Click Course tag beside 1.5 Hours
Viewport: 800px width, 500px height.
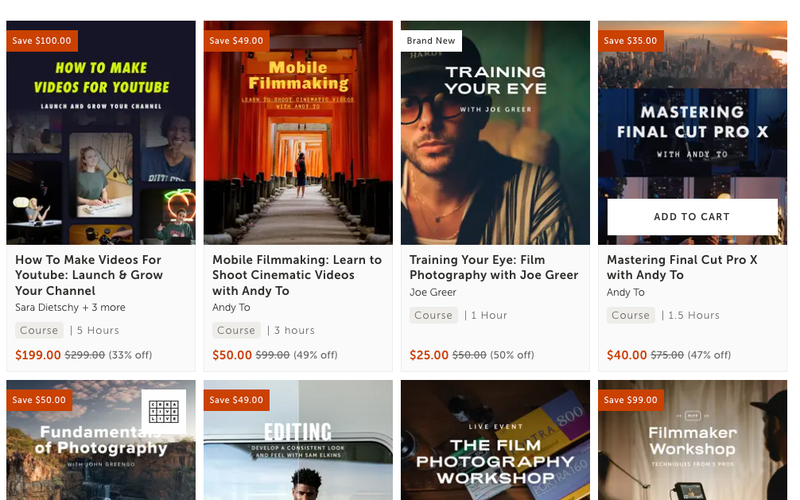tap(631, 315)
